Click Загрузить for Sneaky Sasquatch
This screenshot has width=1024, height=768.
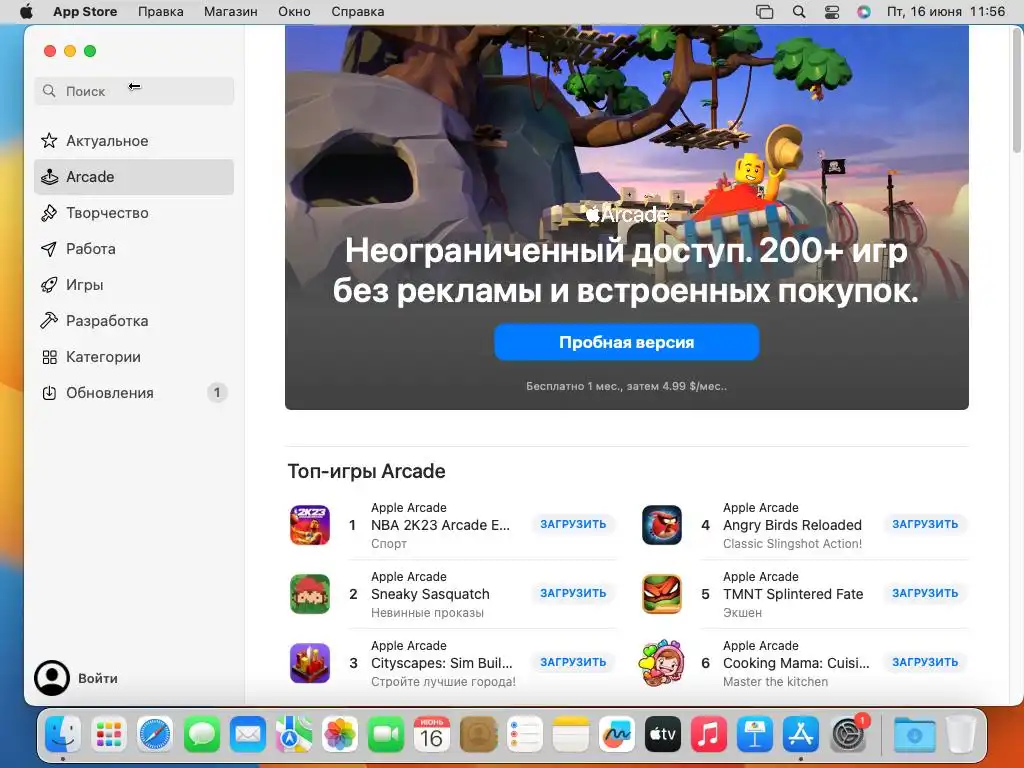pyautogui.click(x=573, y=593)
